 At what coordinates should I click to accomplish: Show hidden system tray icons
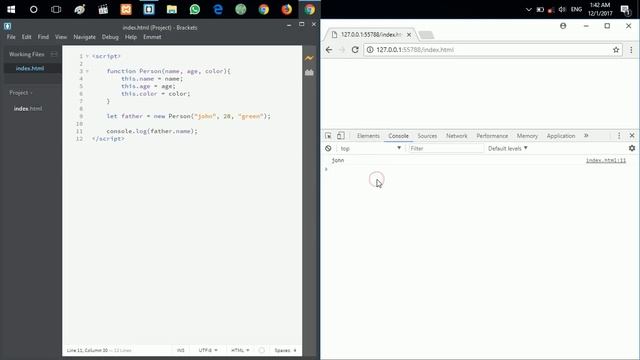(529, 9)
